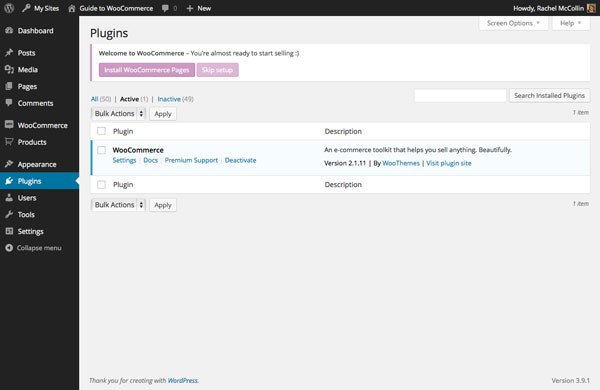Check the WooCommerce plugin row checkbox

coord(101,150)
